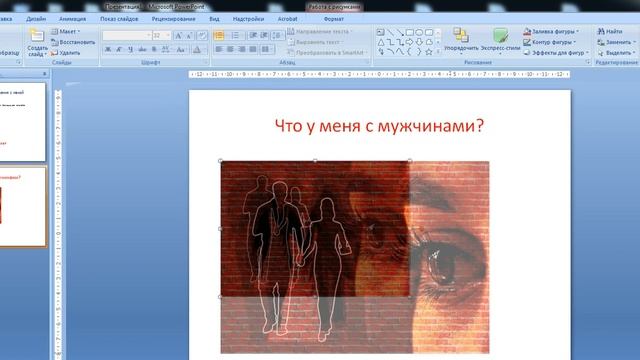The height and width of the screenshot is (360, 640).
Task: Open the character spacing AV dropdown
Action: click(166, 49)
